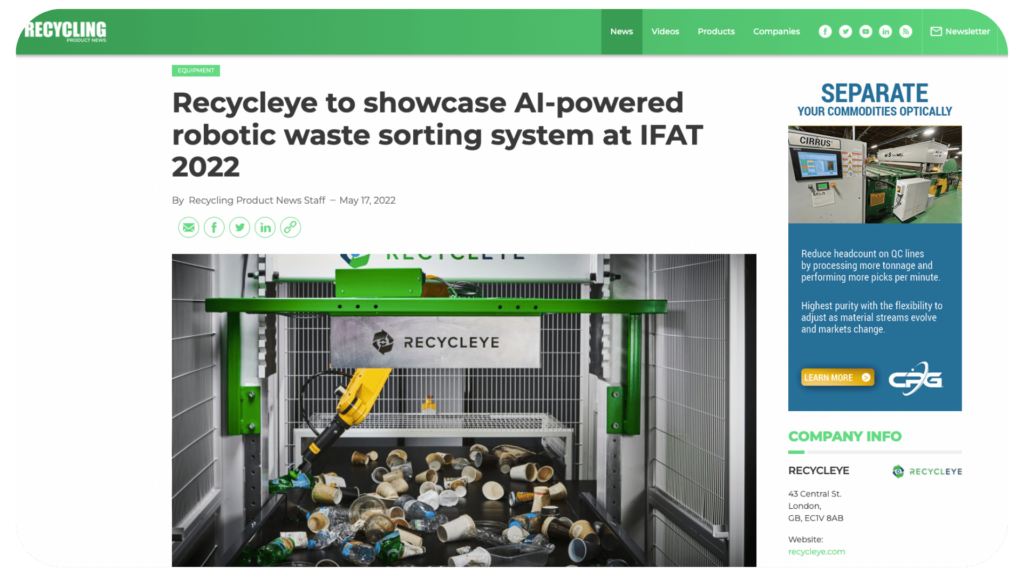The image size is (1024, 576).
Task: Visit the recycleye.com website link
Action: [816, 552]
